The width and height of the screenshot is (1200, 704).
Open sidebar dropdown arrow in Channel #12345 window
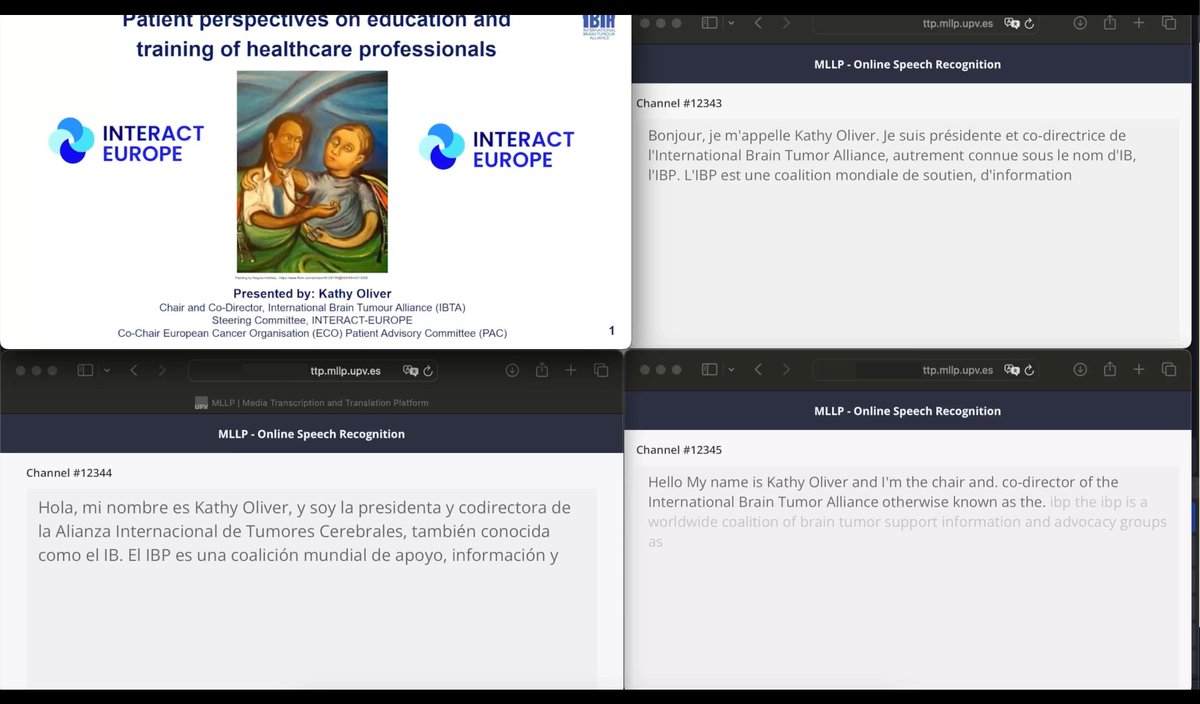(x=731, y=370)
